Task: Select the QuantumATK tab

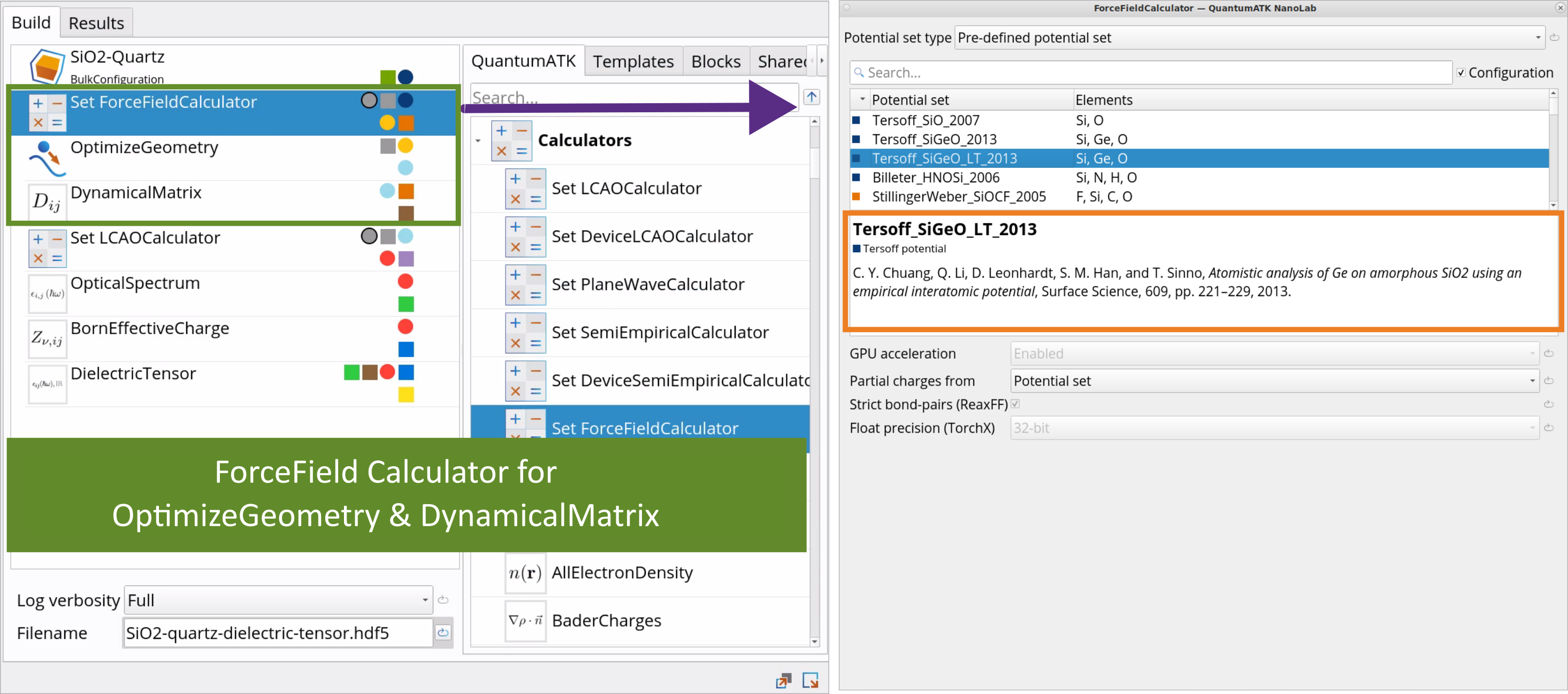Action: (524, 61)
